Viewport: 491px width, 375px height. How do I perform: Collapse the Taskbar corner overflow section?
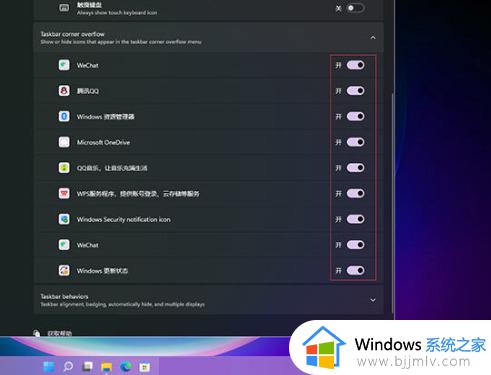373,38
